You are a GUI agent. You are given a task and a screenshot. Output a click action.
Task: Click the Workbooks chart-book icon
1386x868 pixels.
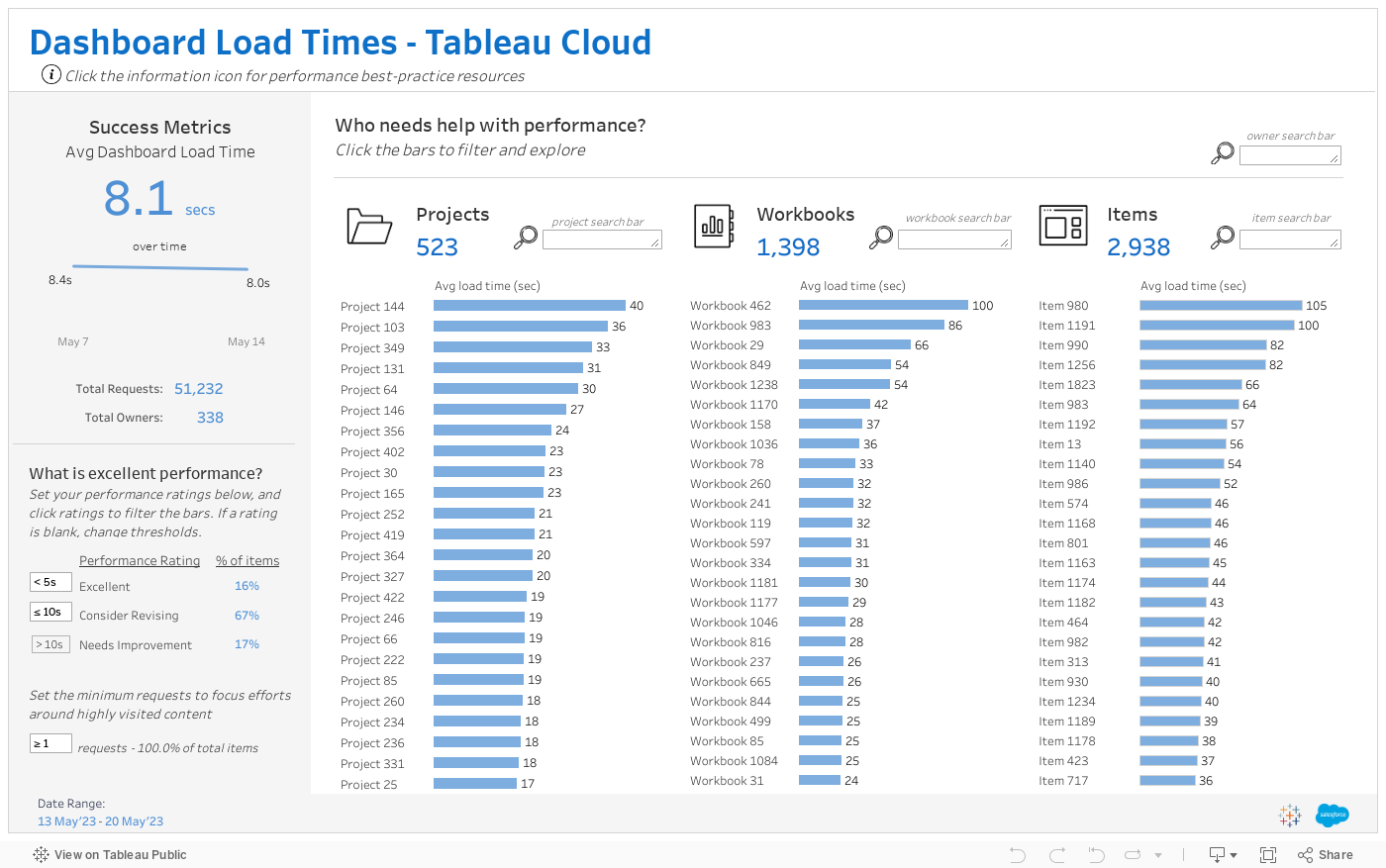pos(714,226)
